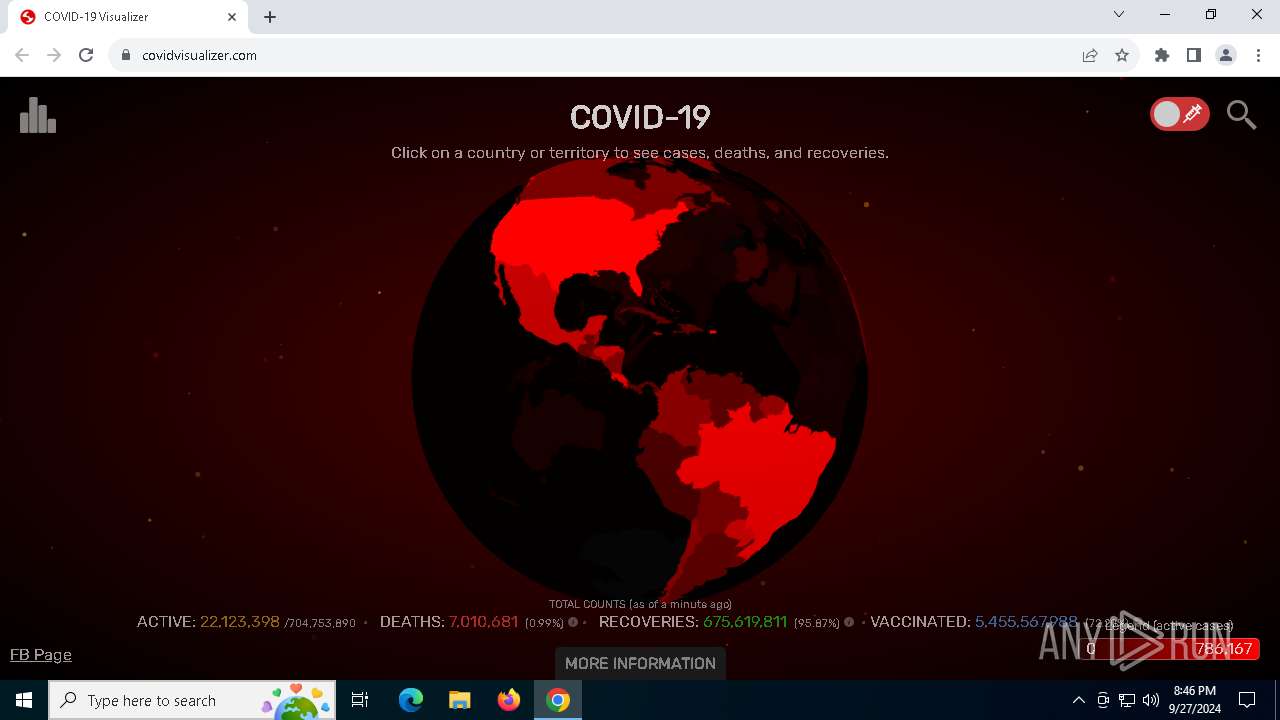Launch Firefox from taskbar
This screenshot has height=720, width=1280.
(509, 700)
